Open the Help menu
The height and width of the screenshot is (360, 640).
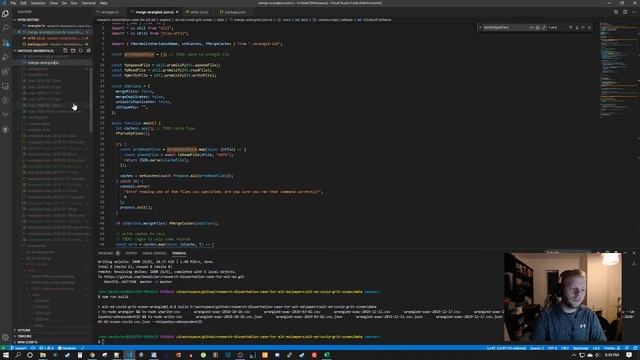(103, 3)
